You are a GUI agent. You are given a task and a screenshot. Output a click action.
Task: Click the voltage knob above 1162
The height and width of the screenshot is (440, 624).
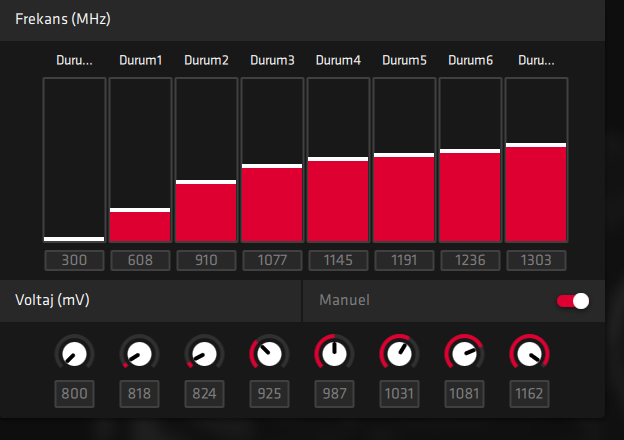click(x=529, y=354)
